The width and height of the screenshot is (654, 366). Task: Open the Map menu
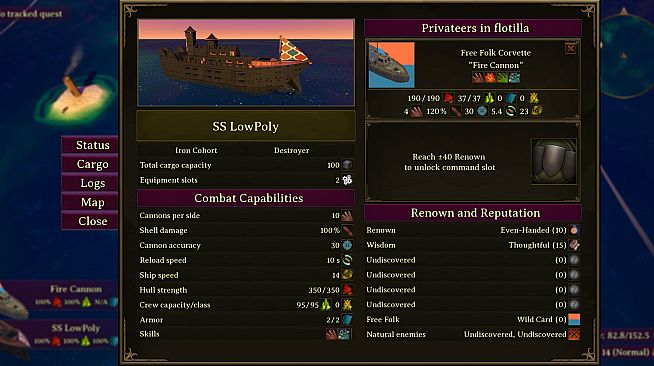point(91,202)
